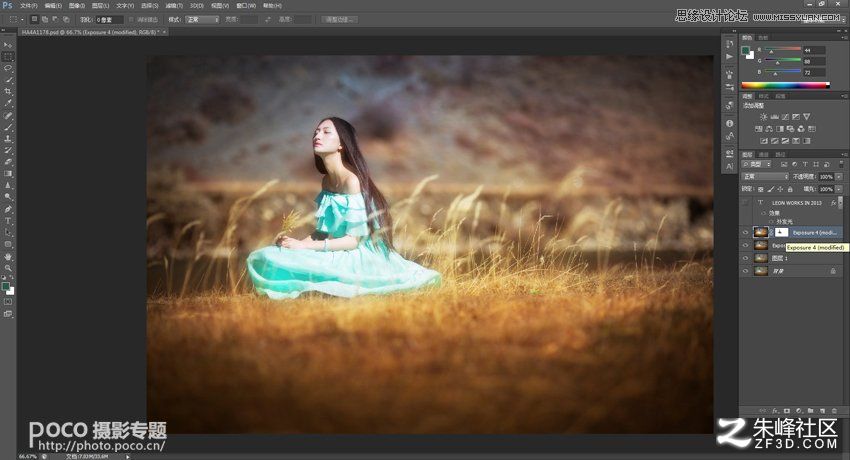The width and height of the screenshot is (850, 460).
Task: Open the Layers panel flyout menu
Action: (x=843, y=154)
